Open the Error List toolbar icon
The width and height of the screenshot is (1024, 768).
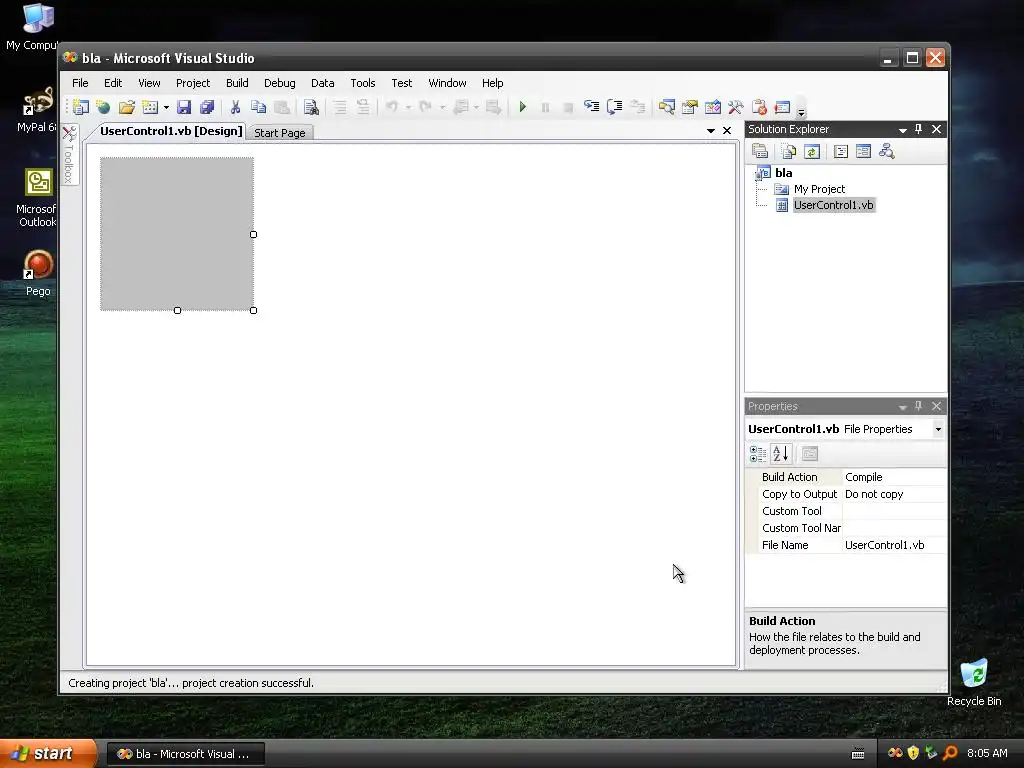759,107
